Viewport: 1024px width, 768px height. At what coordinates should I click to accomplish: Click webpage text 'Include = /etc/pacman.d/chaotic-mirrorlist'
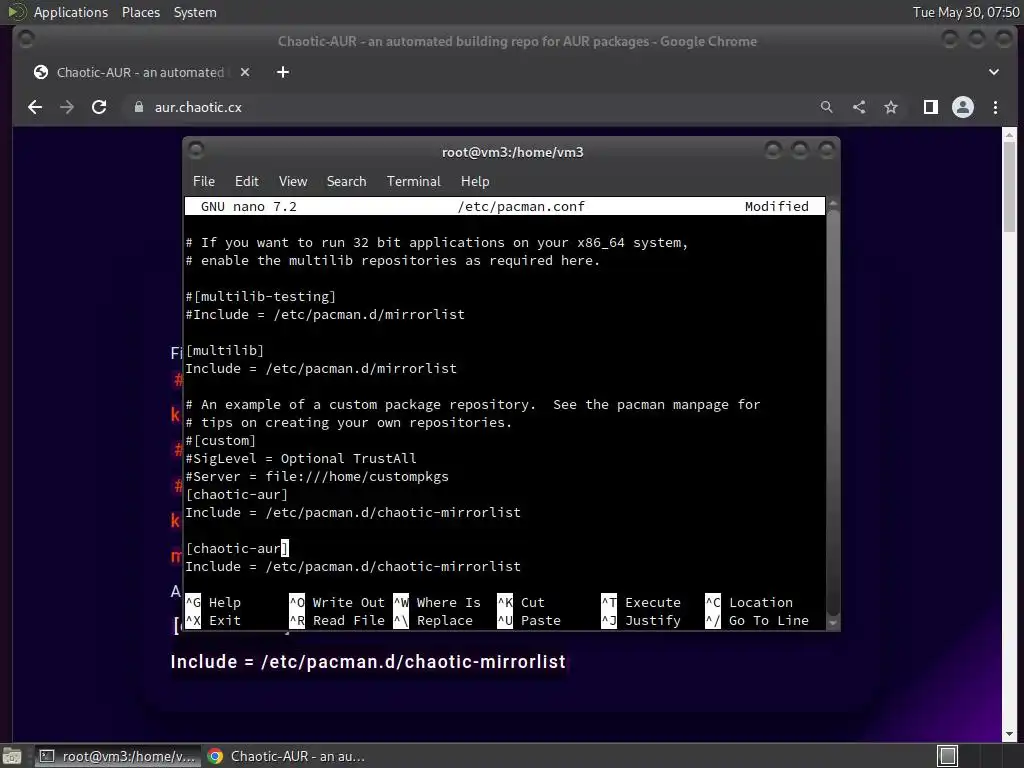(x=368, y=662)
